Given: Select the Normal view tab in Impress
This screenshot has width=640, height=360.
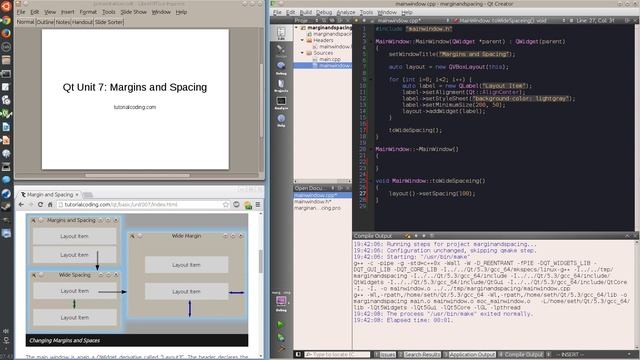Looking at the screenshot, I should [25, 22].
